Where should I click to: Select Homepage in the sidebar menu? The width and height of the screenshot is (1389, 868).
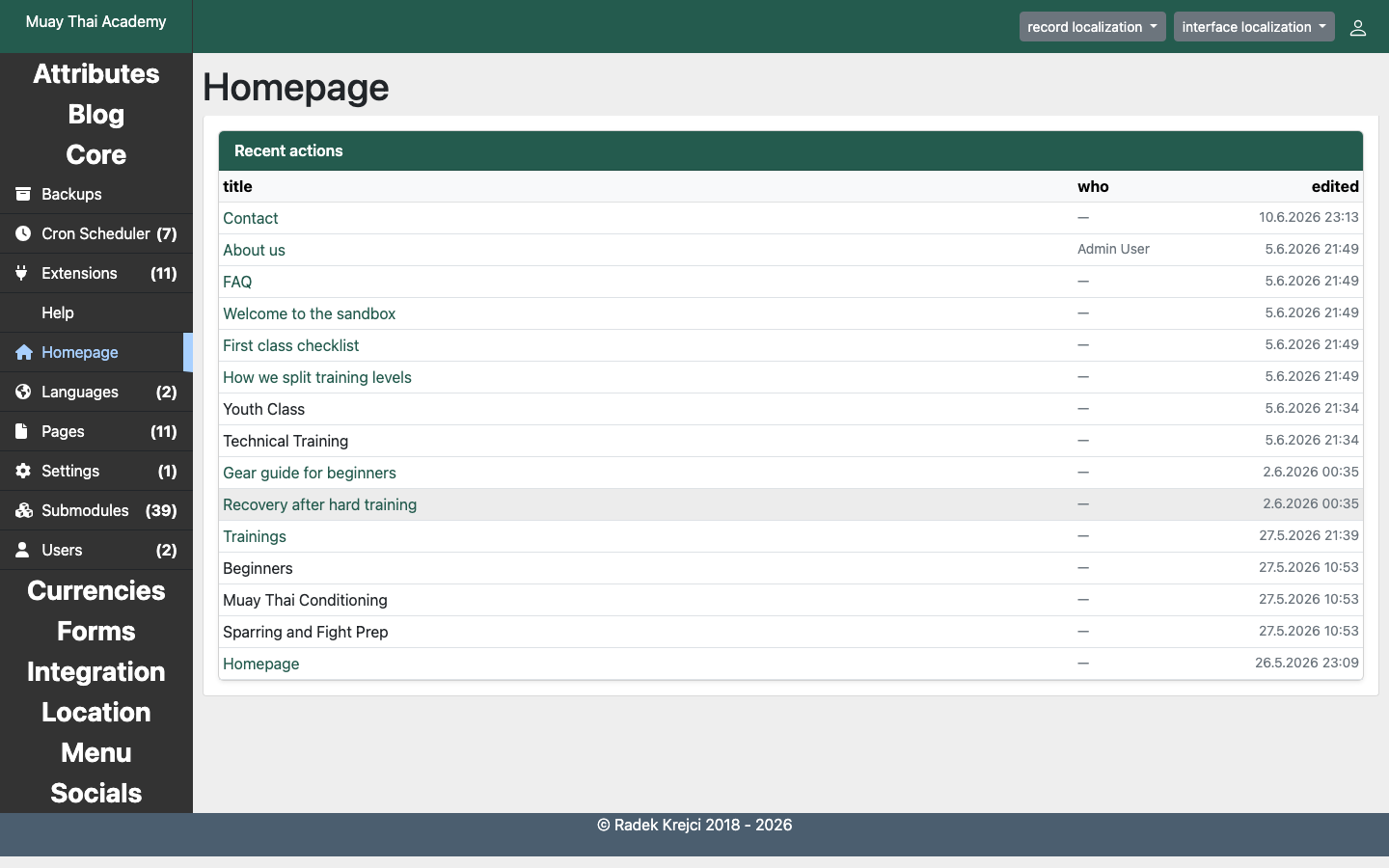pos(96,352)
